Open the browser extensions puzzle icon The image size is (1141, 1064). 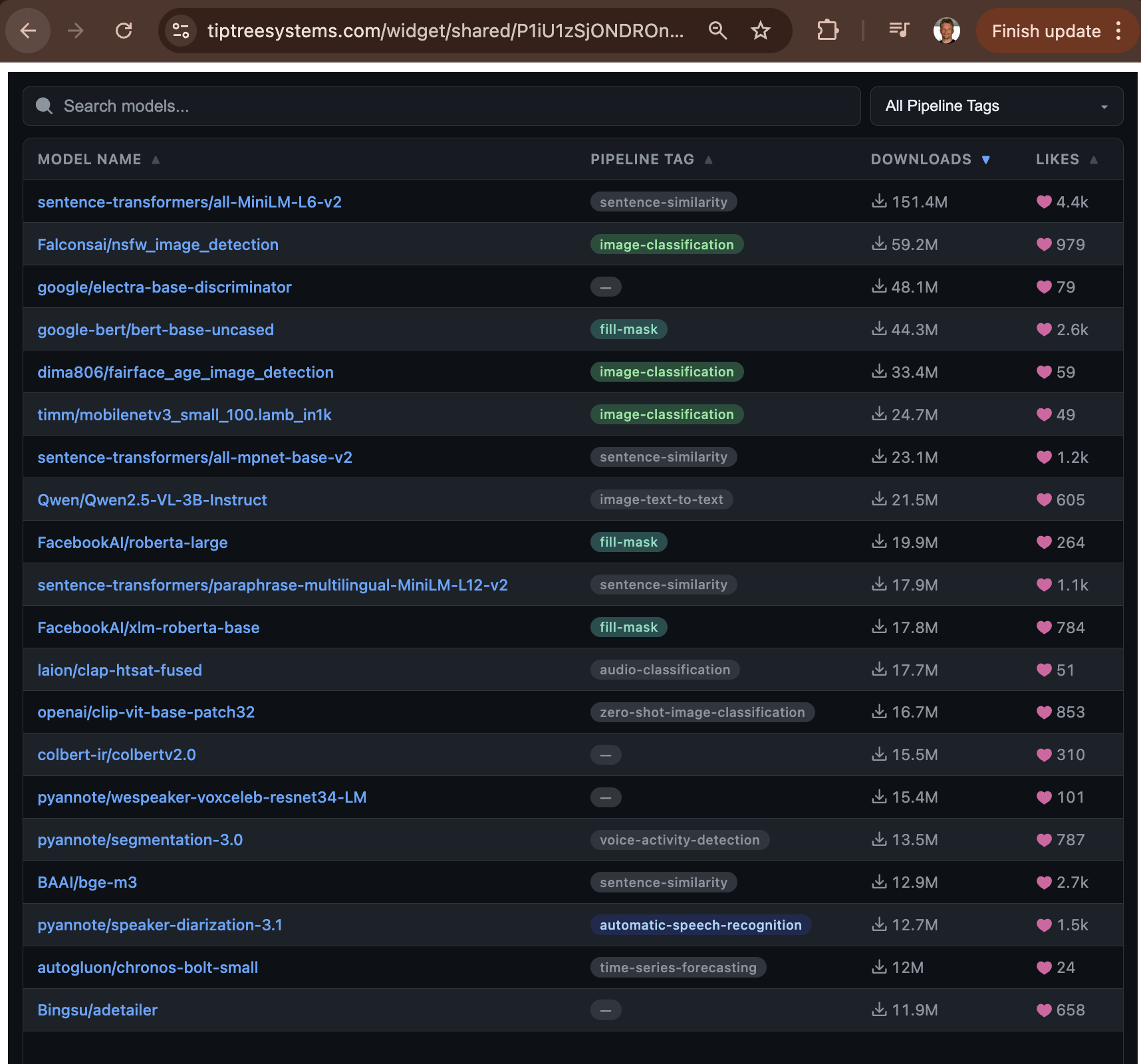[826, 30]
